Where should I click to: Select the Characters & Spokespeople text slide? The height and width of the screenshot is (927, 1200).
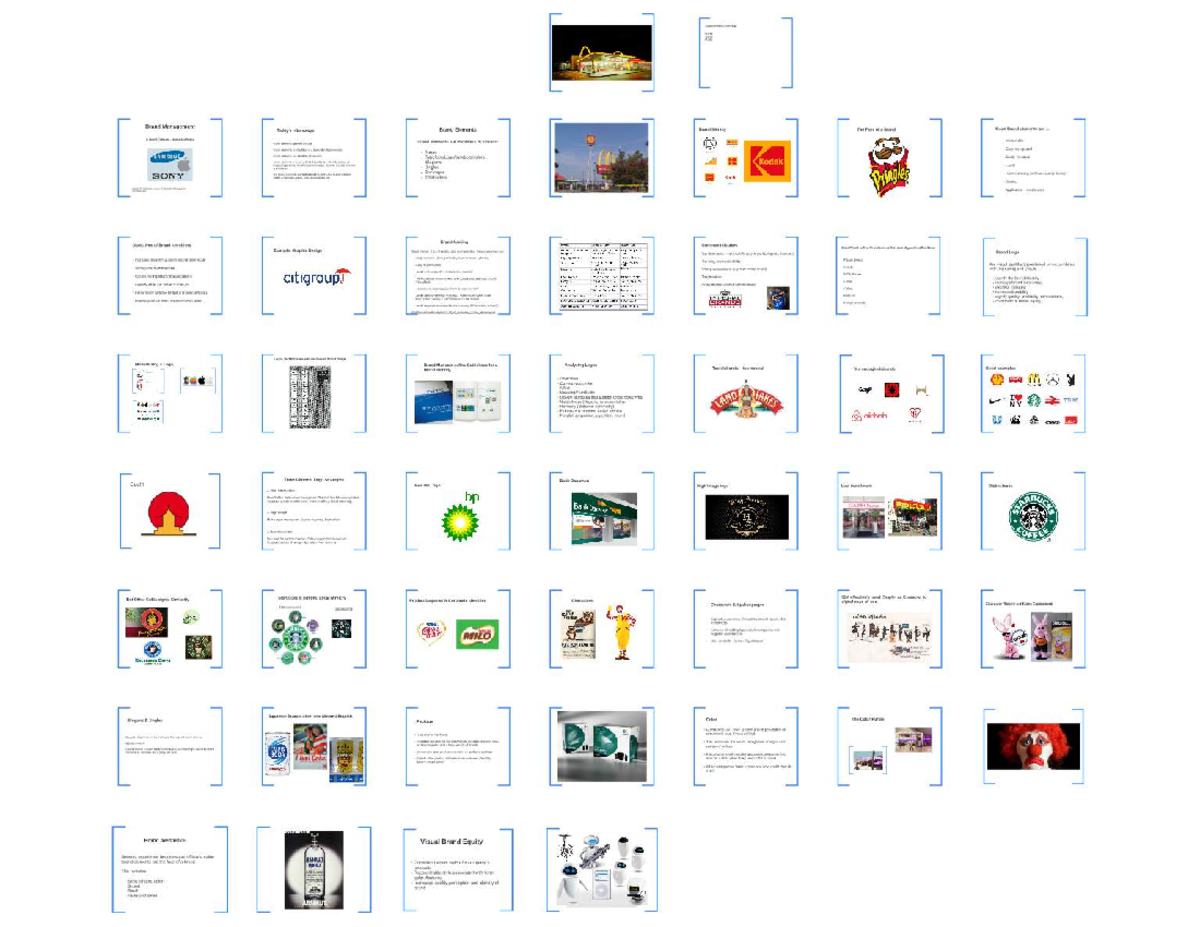[x=746, y=630]
